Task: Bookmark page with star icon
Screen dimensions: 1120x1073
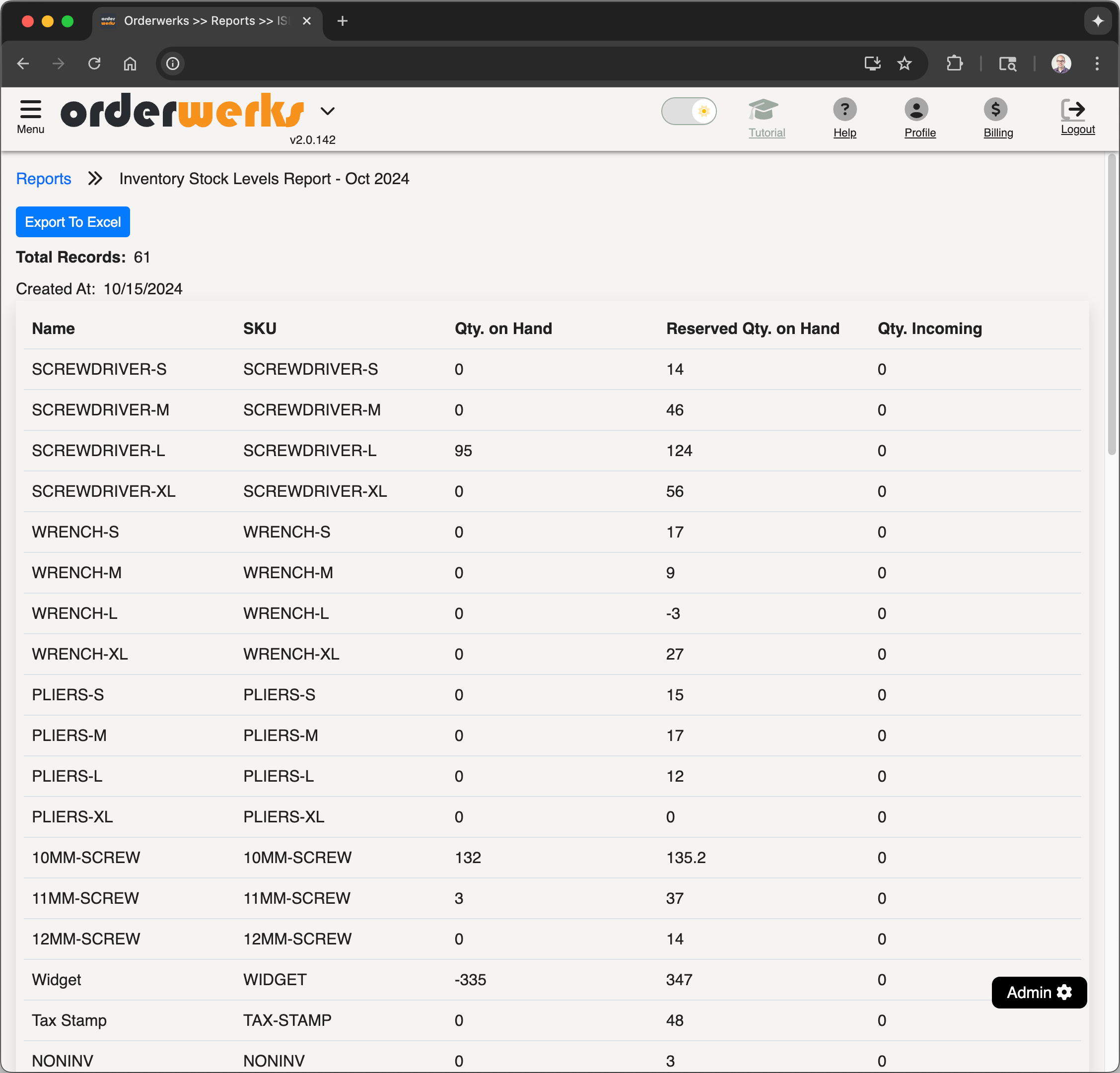Action: [x=904, y=64]
